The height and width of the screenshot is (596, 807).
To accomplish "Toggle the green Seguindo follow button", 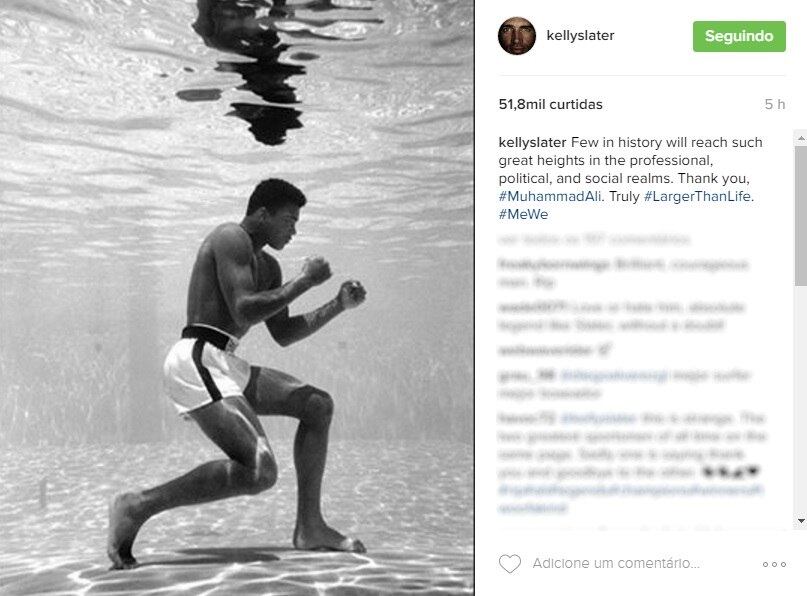I will (x=739, y=36).
